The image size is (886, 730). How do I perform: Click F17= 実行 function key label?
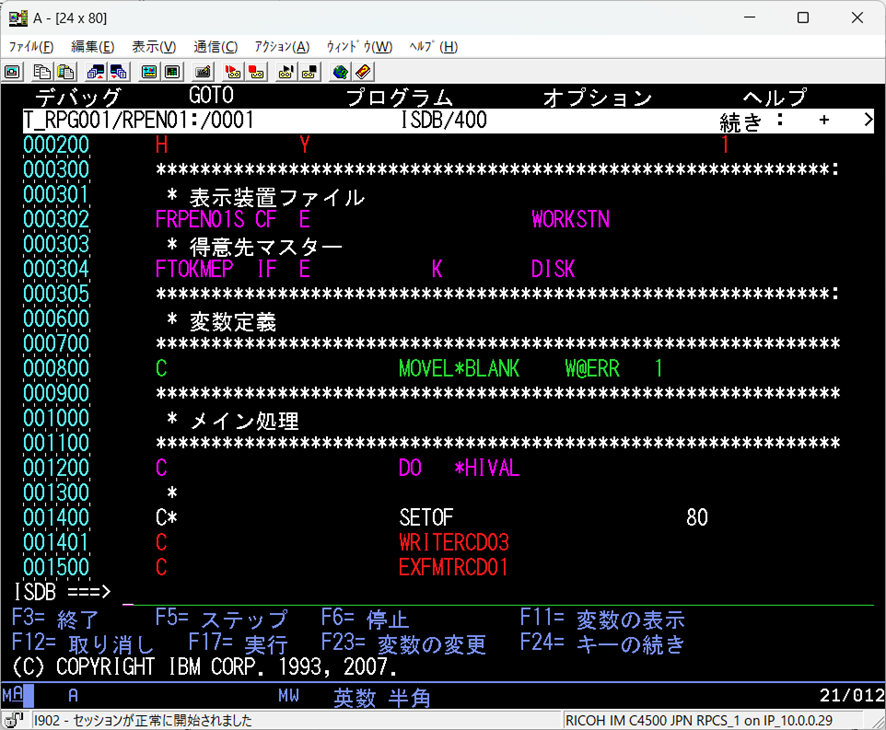(238, 644)
